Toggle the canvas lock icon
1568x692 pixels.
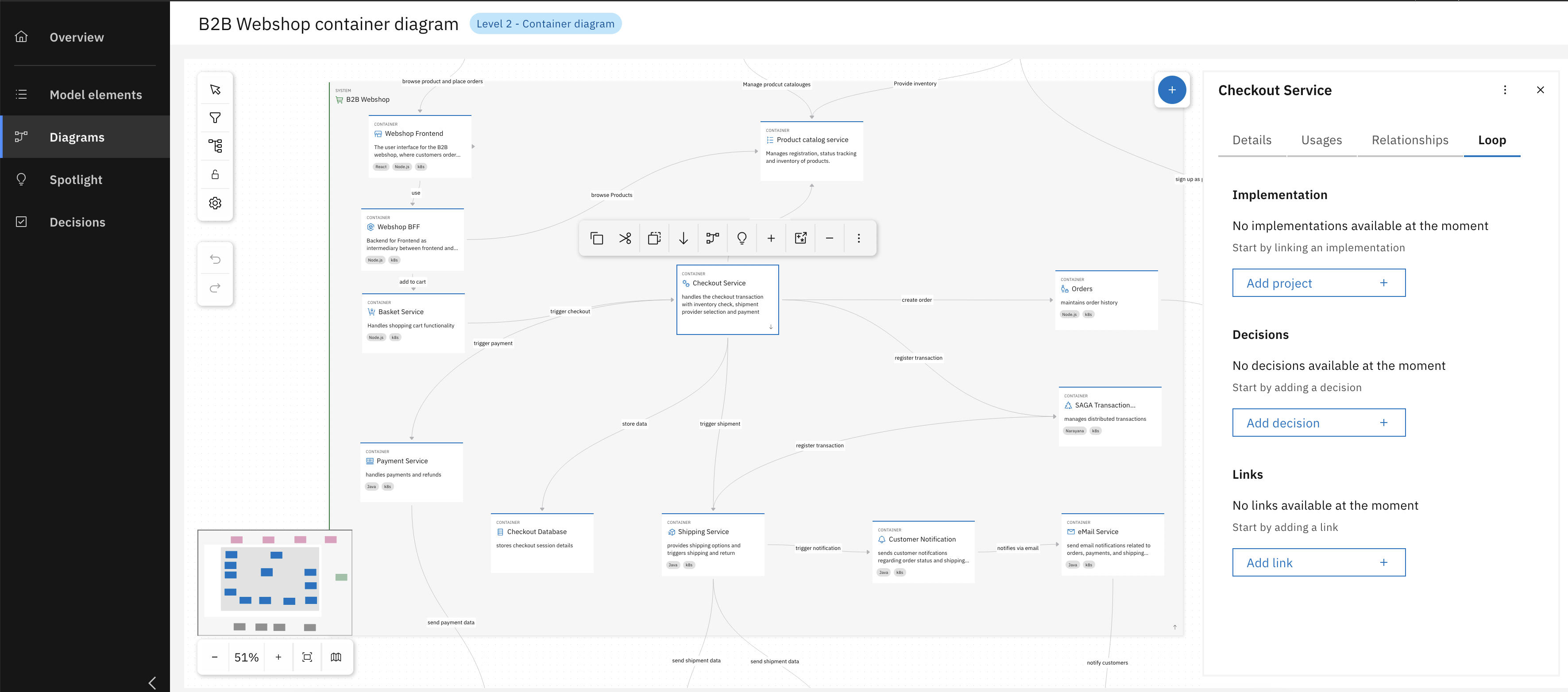click(x=215, y=175)
